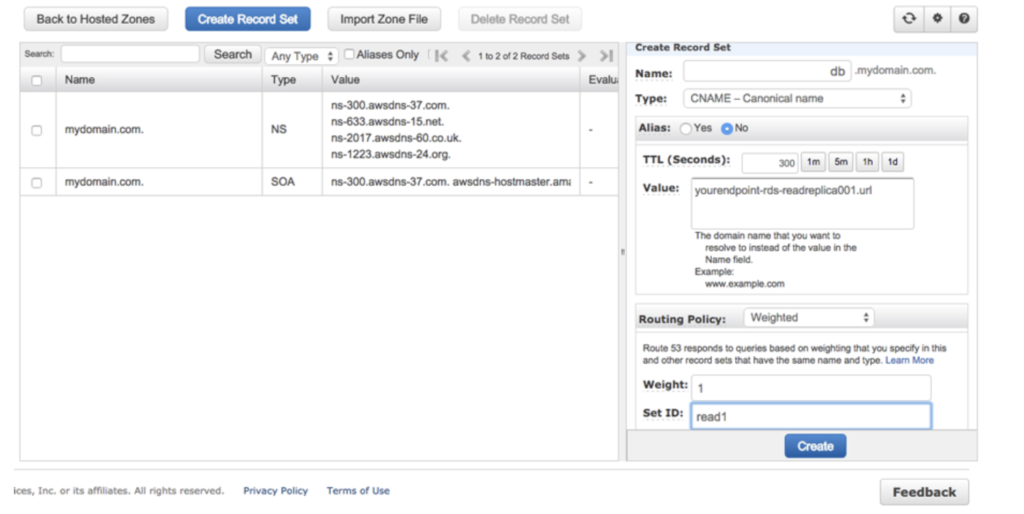Open the settings gear icon

point(936,19)
